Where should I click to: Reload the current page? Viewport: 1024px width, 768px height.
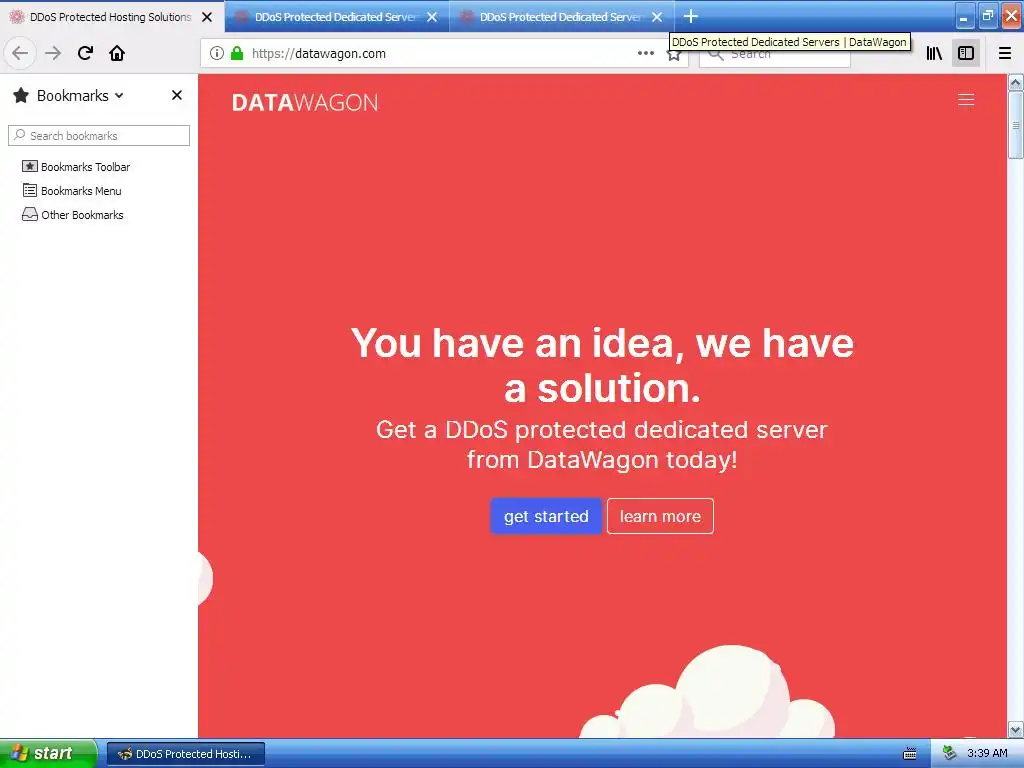coord(85,53)
